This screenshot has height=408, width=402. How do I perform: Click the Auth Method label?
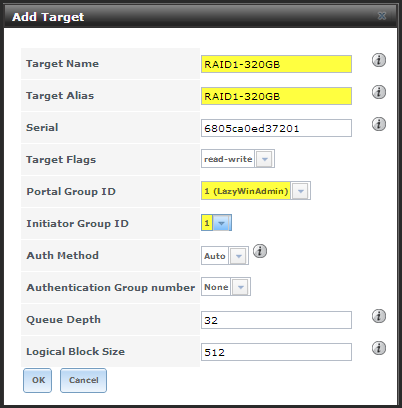pyautogui.click(x=62, y=255)
